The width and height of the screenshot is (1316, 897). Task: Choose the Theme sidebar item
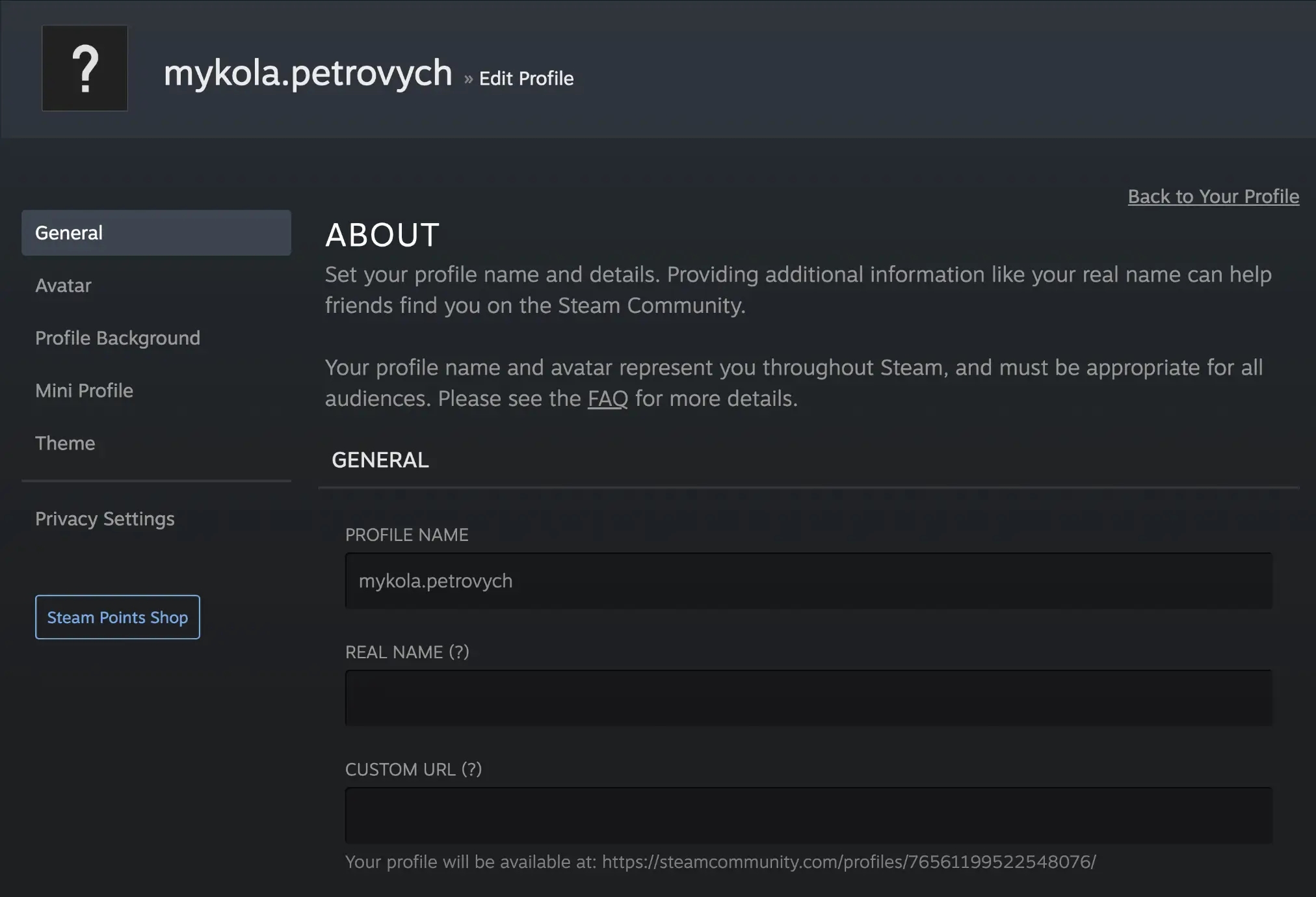click(65, 444)
